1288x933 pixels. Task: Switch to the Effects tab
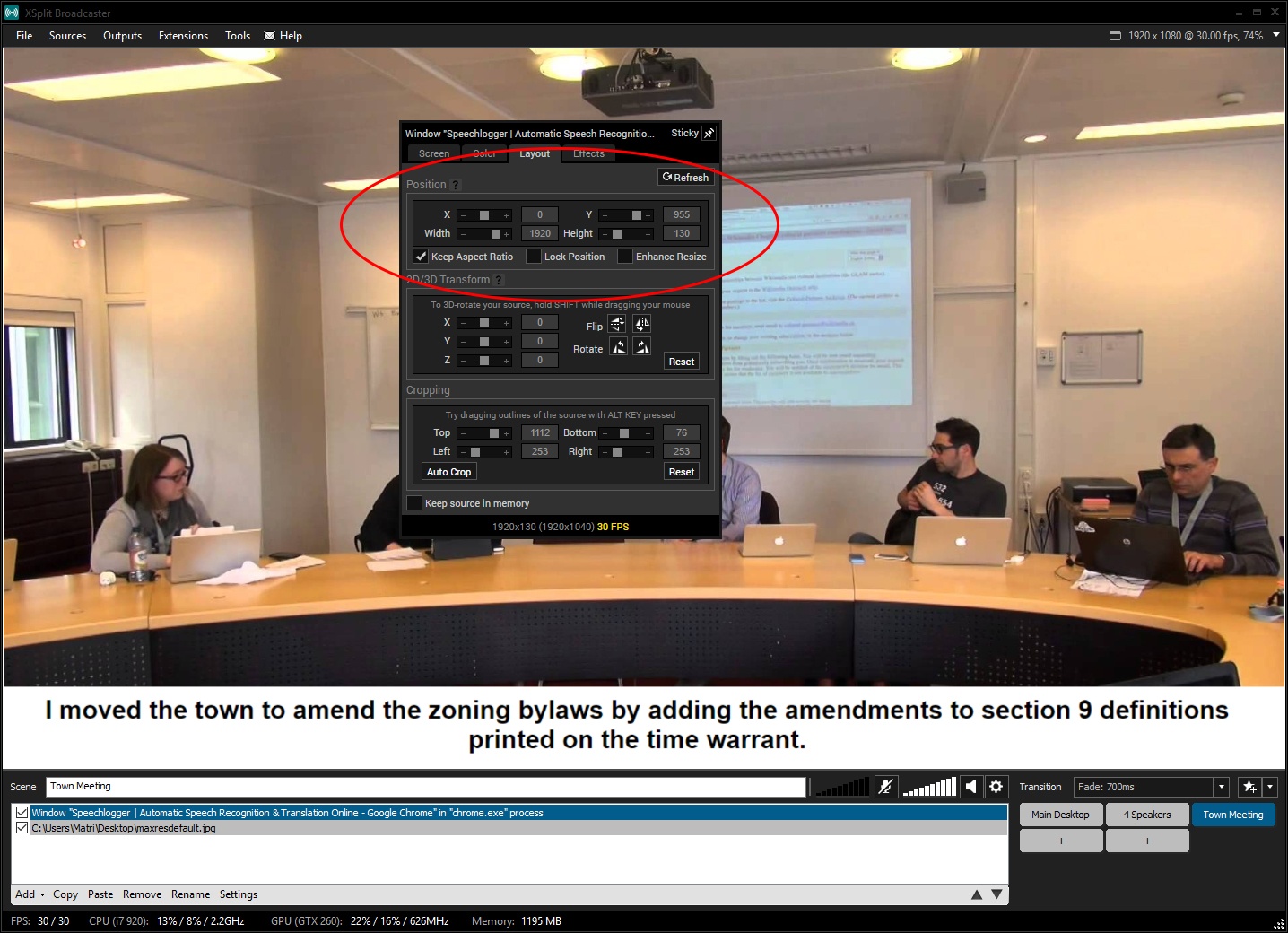(x=588, y=153)
